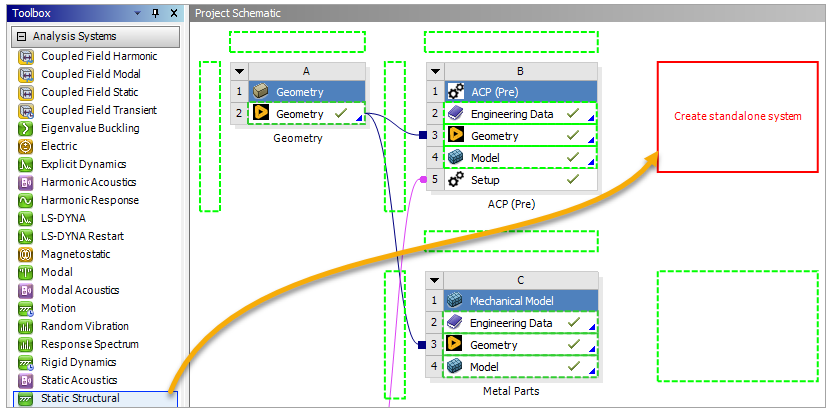Select Magnetostatic text in Toolbox

(x=76, y=254)
